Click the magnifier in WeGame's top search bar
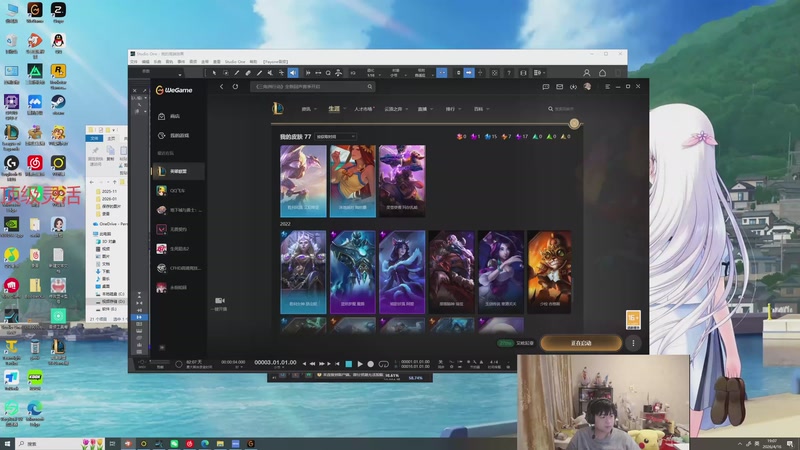Image resolution: width=800 pixels, height=450 pixels. [x=370, y=87]
